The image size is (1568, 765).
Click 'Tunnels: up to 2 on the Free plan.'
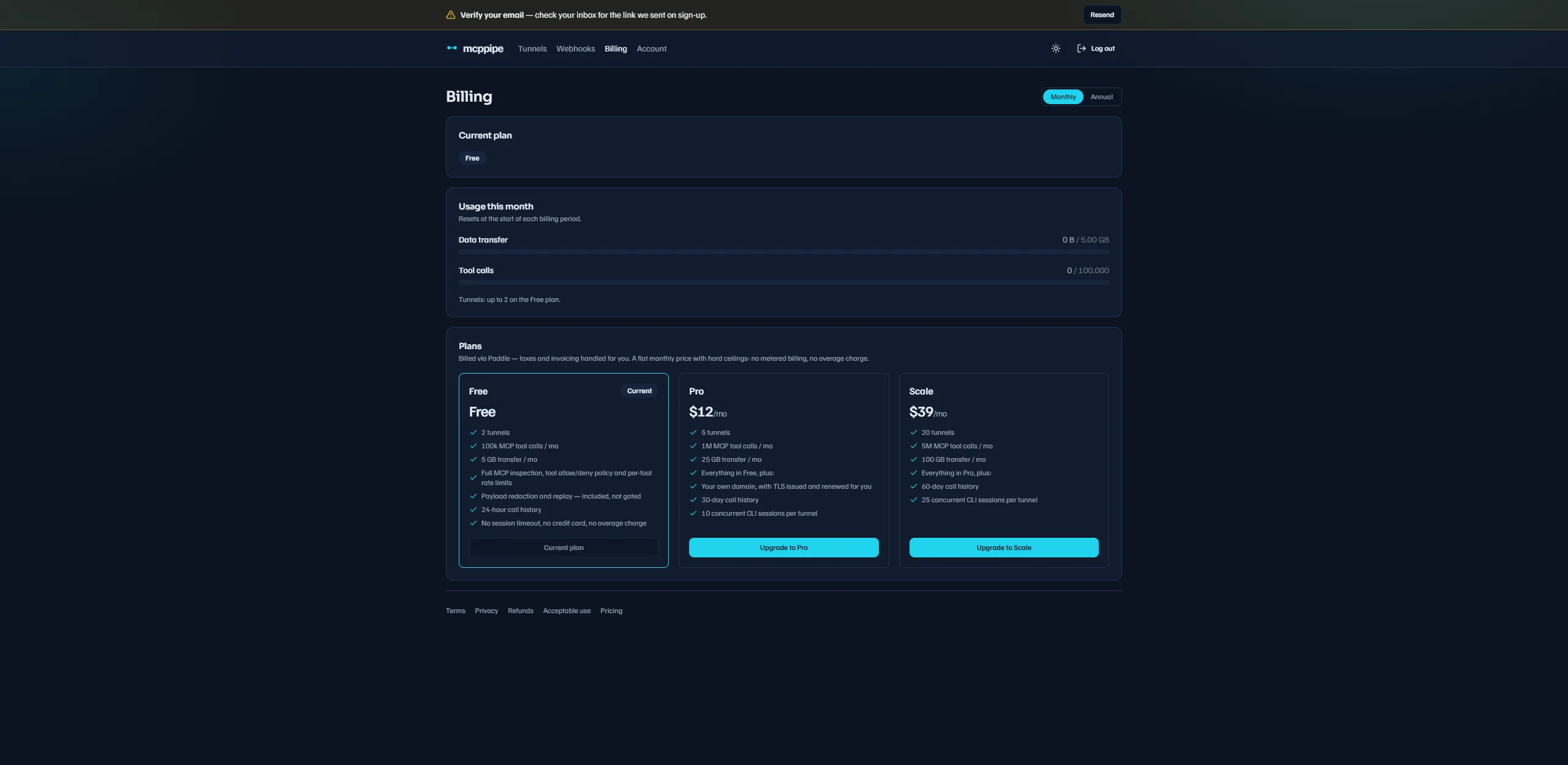click(x=510, y=300)
